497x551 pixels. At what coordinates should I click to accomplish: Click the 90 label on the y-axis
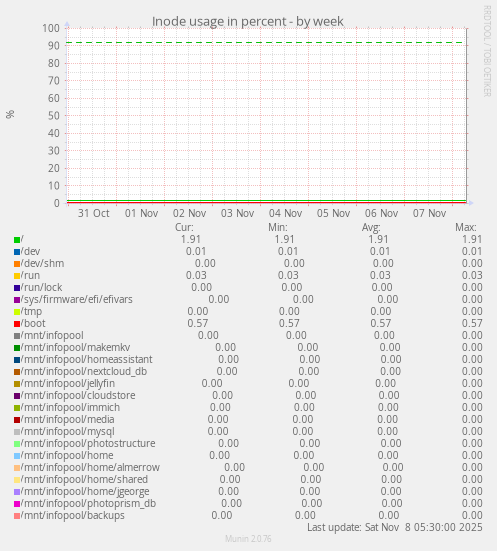(x=54, y=46)
